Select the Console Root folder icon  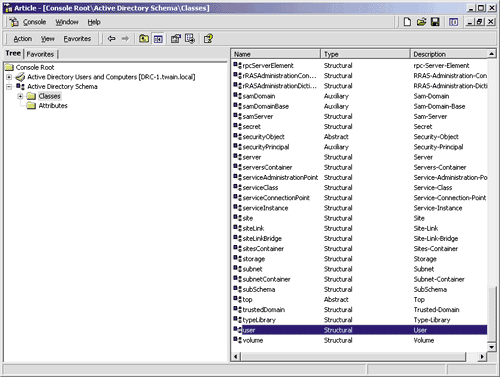tap(9, 67)
